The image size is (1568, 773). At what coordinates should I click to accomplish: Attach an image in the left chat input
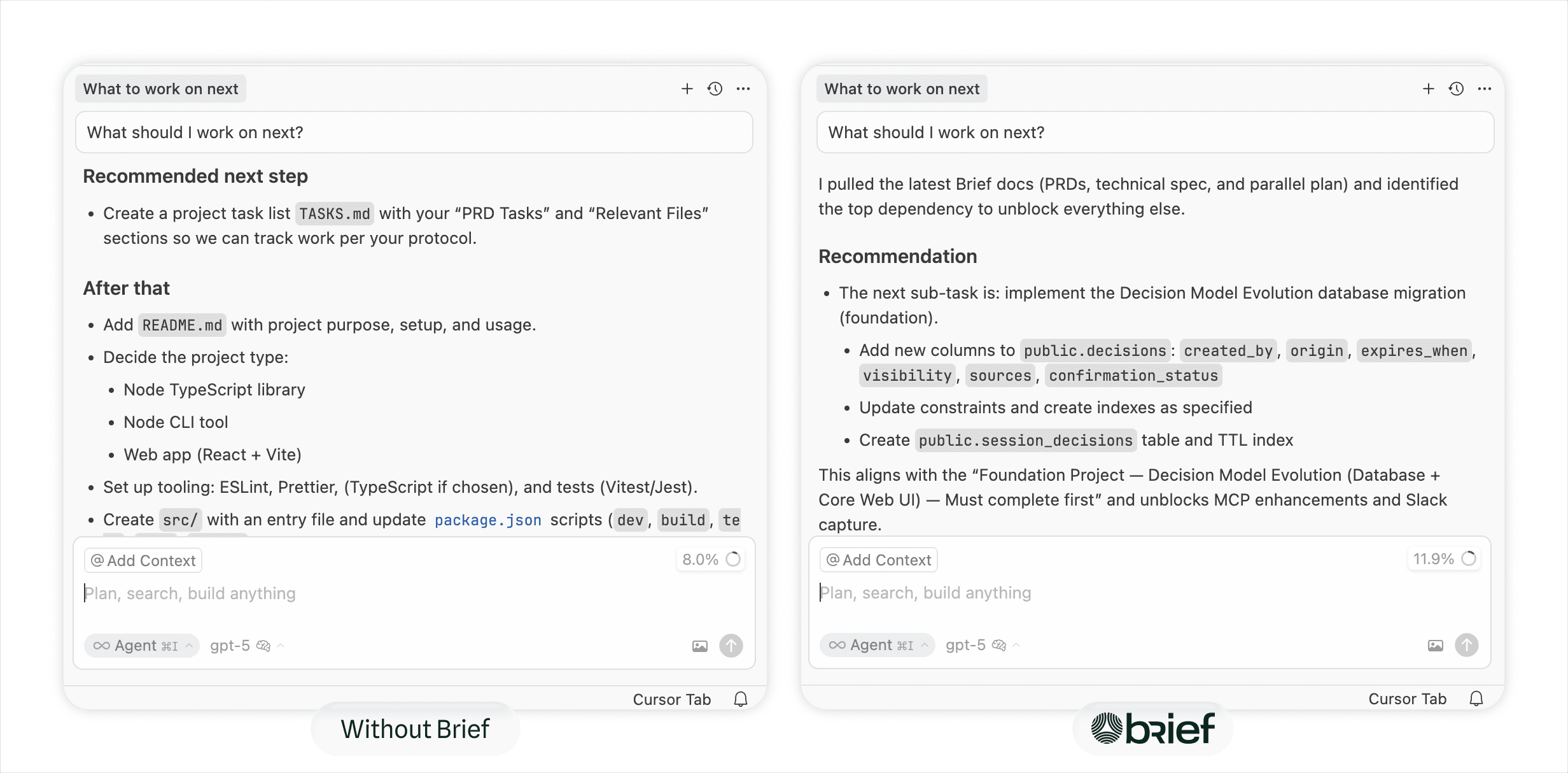699,646
